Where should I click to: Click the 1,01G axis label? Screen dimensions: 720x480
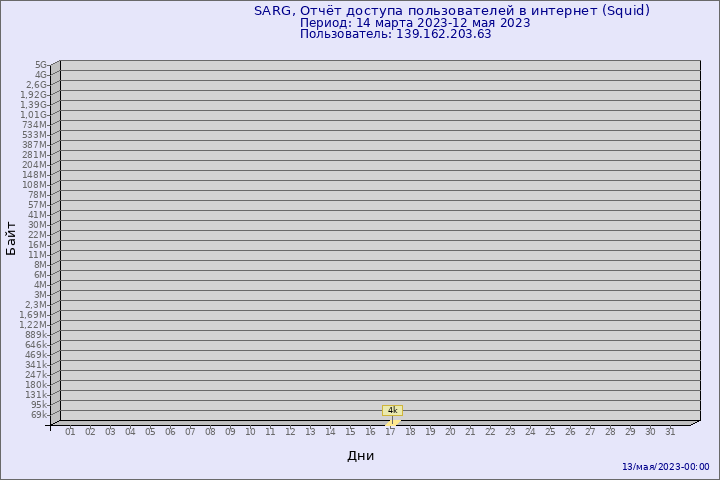34,115
